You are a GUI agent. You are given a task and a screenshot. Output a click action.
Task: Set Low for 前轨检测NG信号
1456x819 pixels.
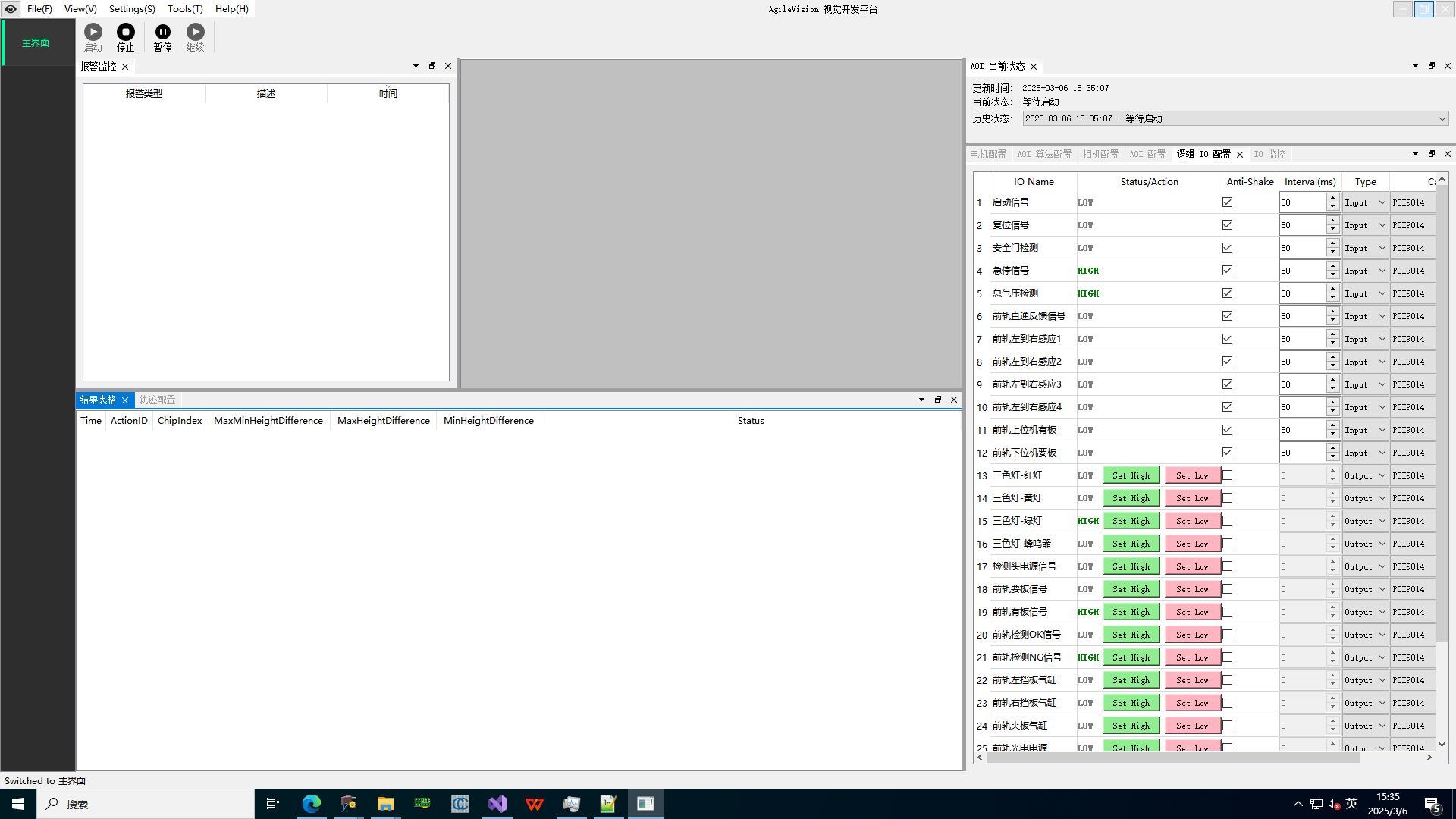click(1192, 657)
